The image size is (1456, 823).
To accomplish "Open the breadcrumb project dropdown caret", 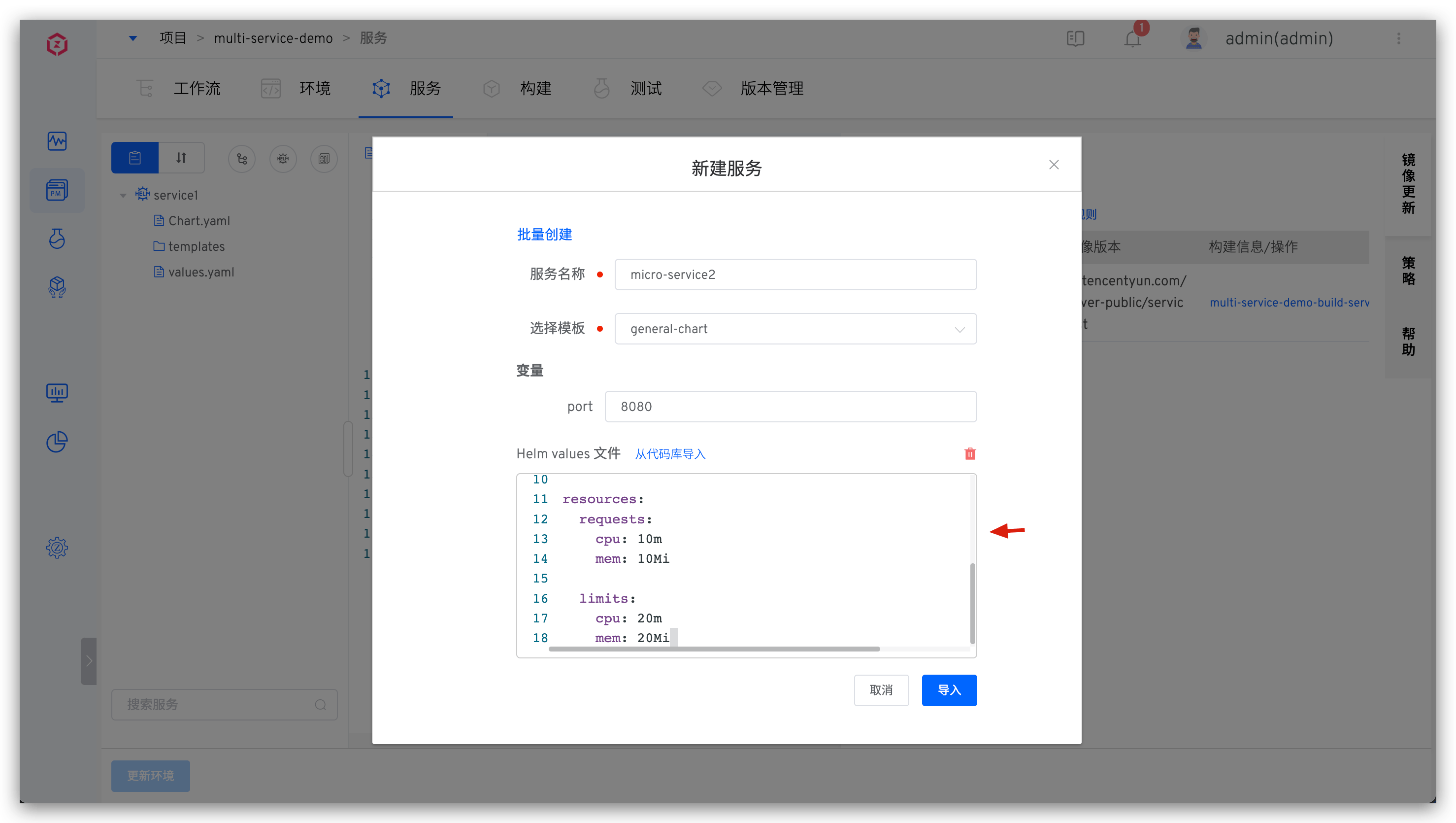I will (132, 38).
